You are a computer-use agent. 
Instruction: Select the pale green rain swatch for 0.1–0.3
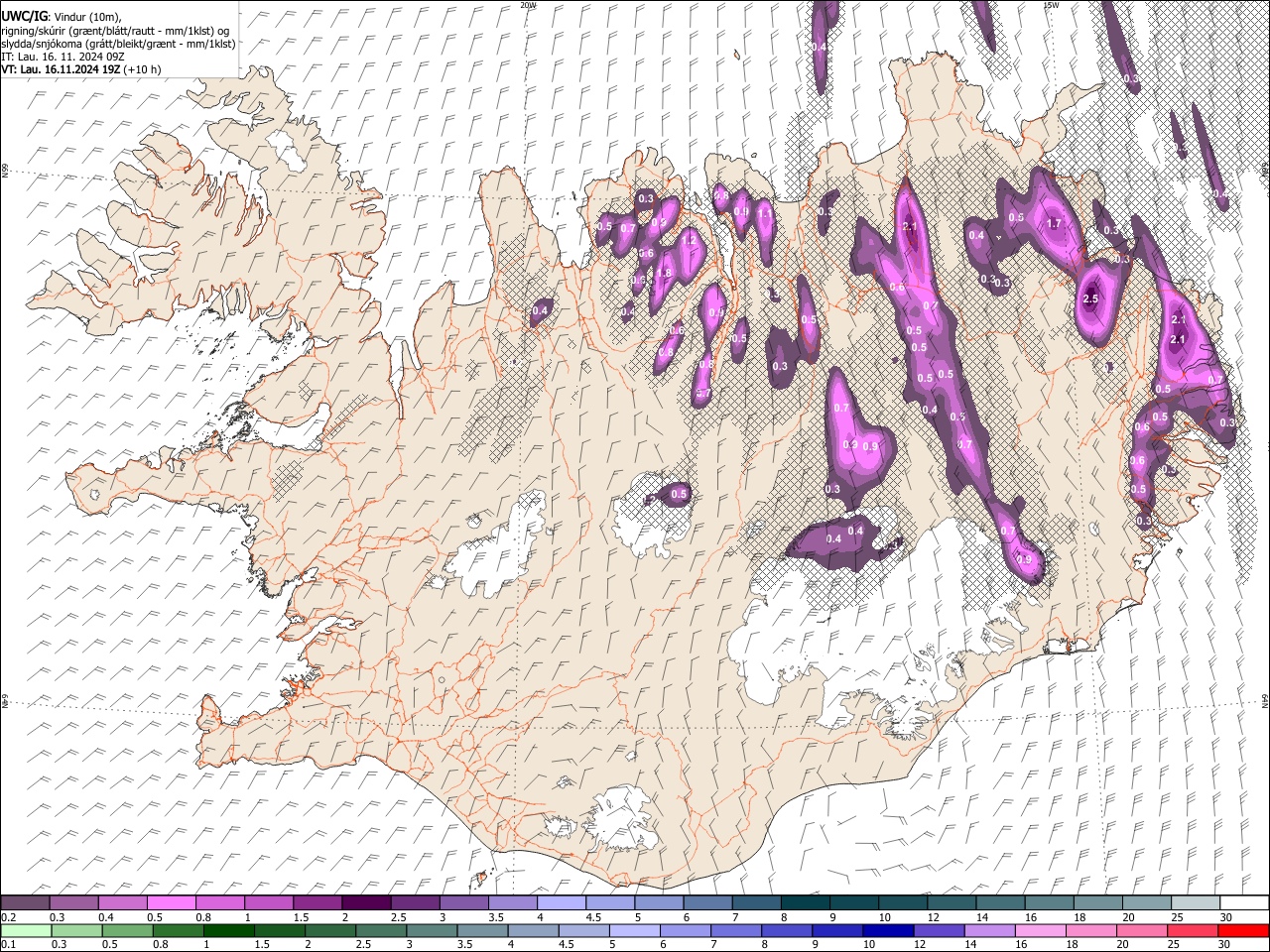click(26, 930)
